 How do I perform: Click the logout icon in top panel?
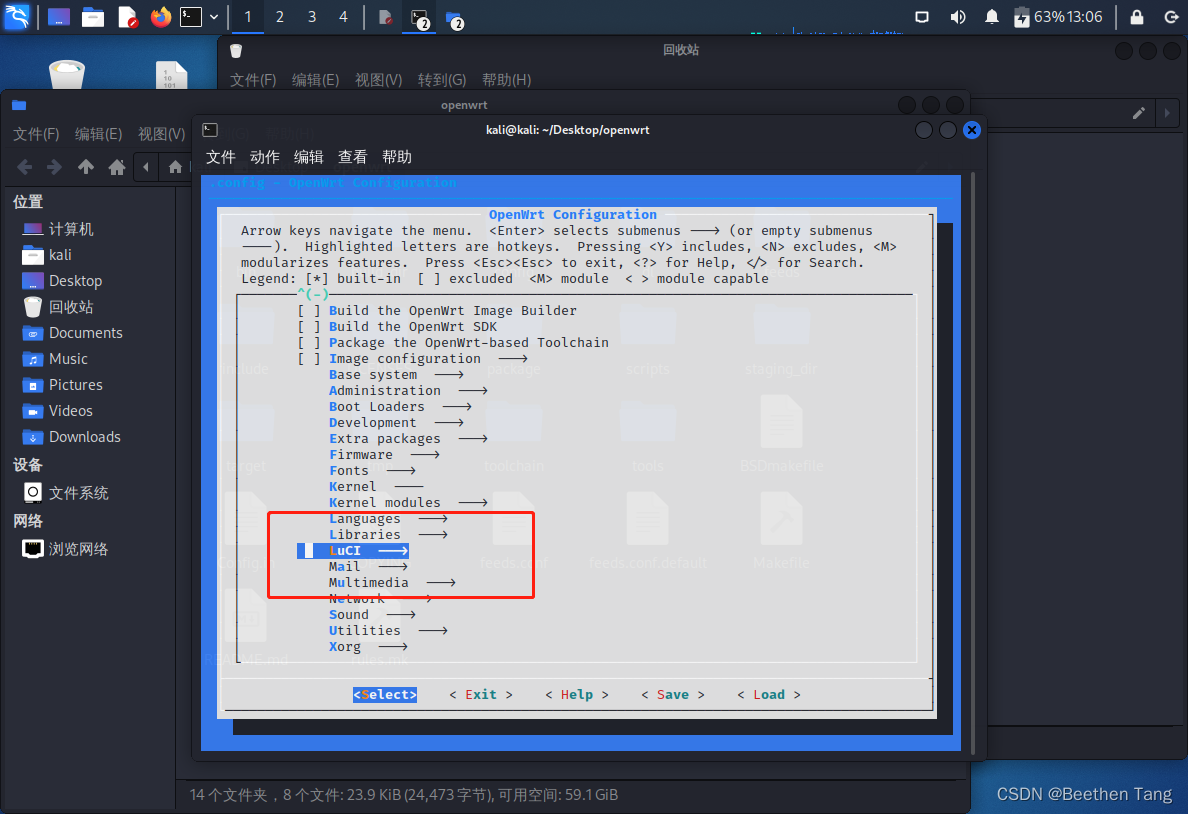tap(1171, 17)
